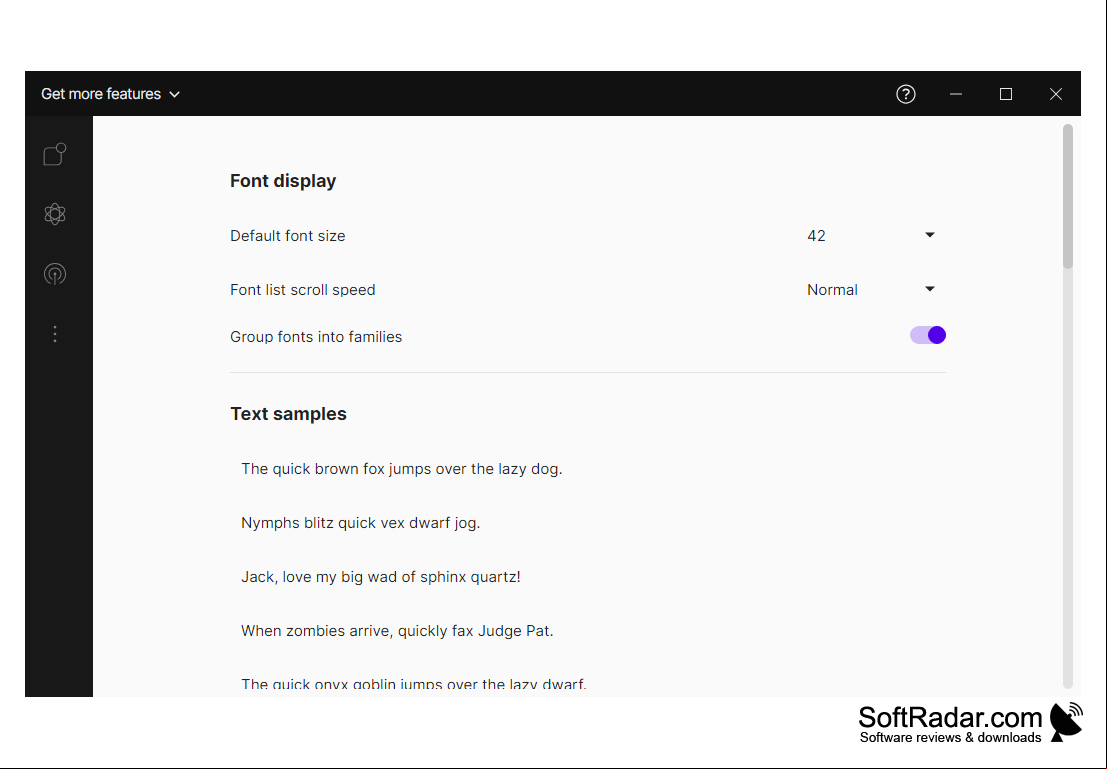Click the Font list scroll speed label
The width and height of the screenshot is (1107, 769).
point(302,290)
